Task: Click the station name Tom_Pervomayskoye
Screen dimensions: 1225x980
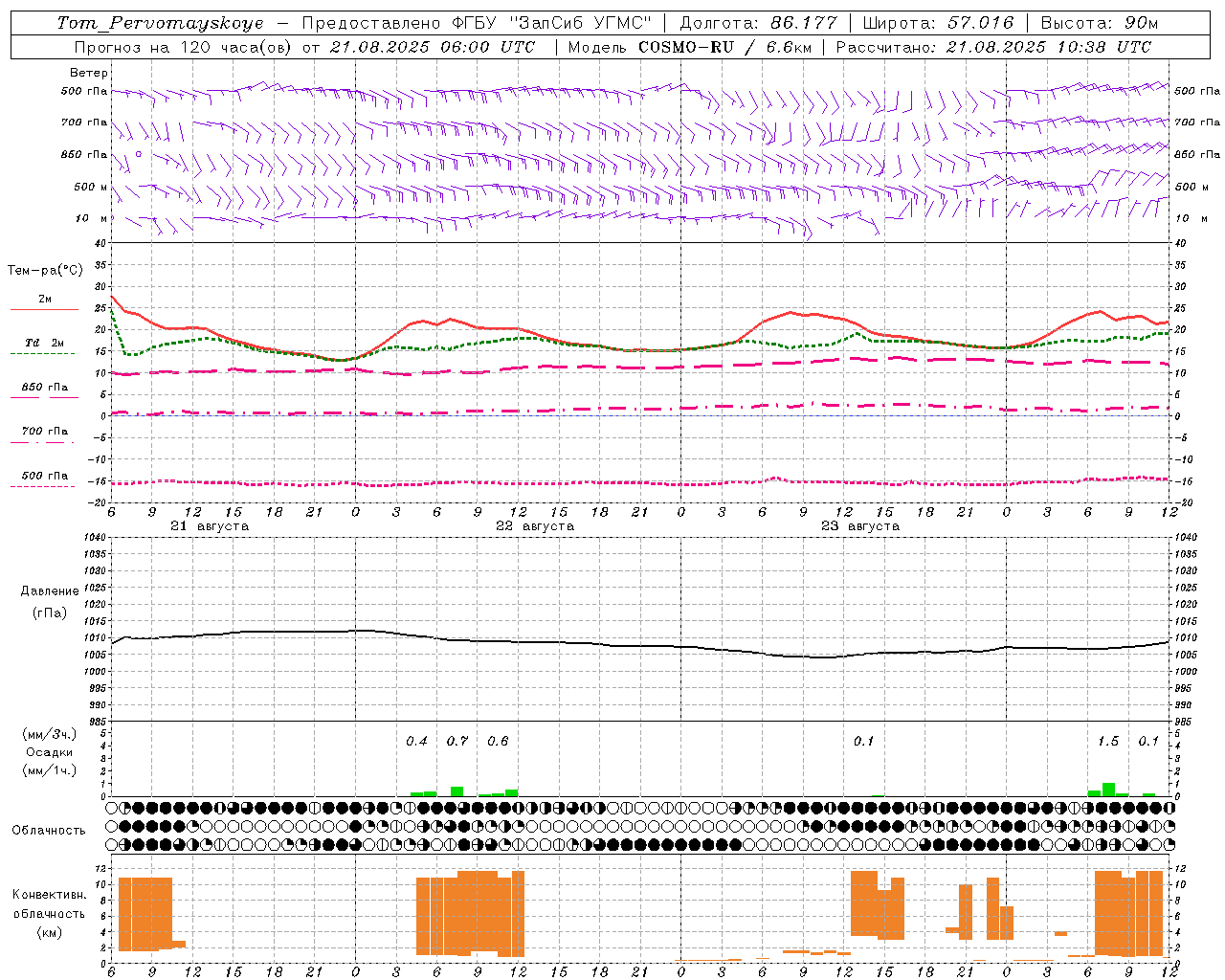Action: click(160, 23)
